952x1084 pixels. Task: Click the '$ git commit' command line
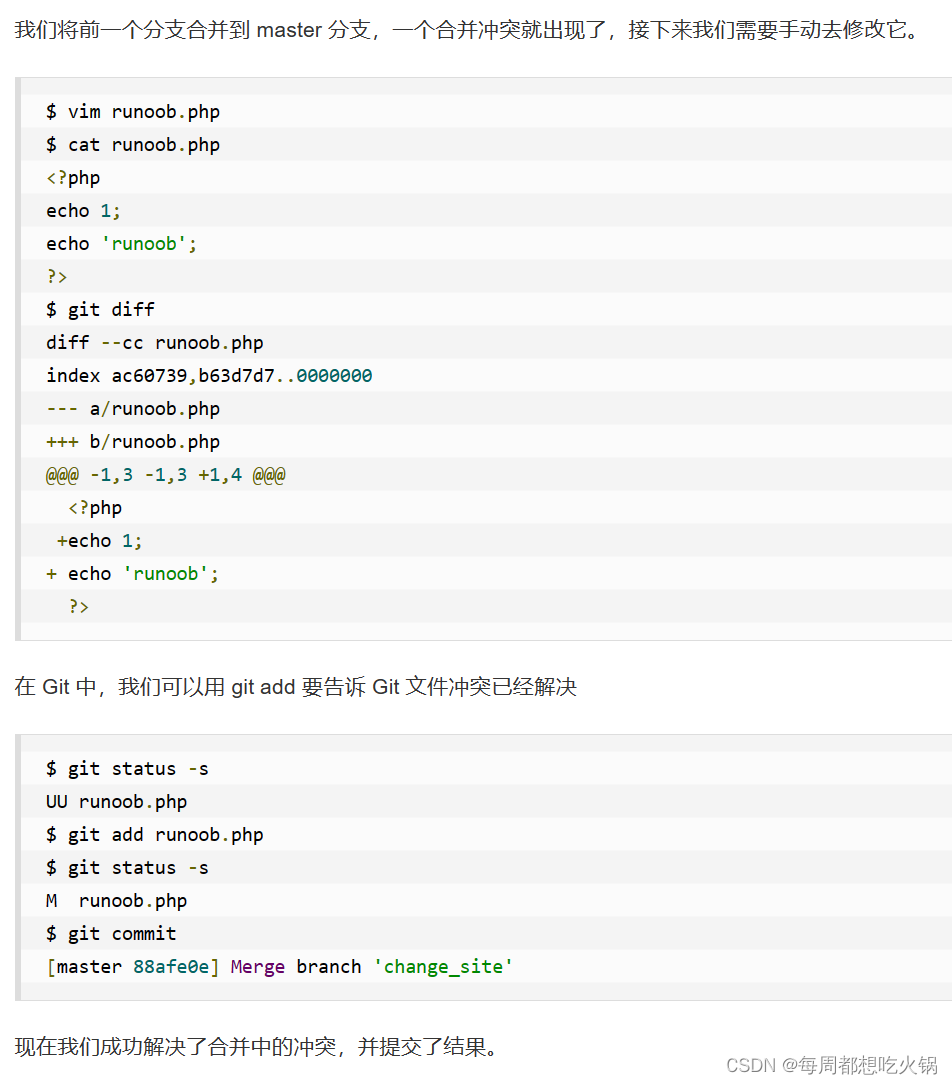pos(111,933)
